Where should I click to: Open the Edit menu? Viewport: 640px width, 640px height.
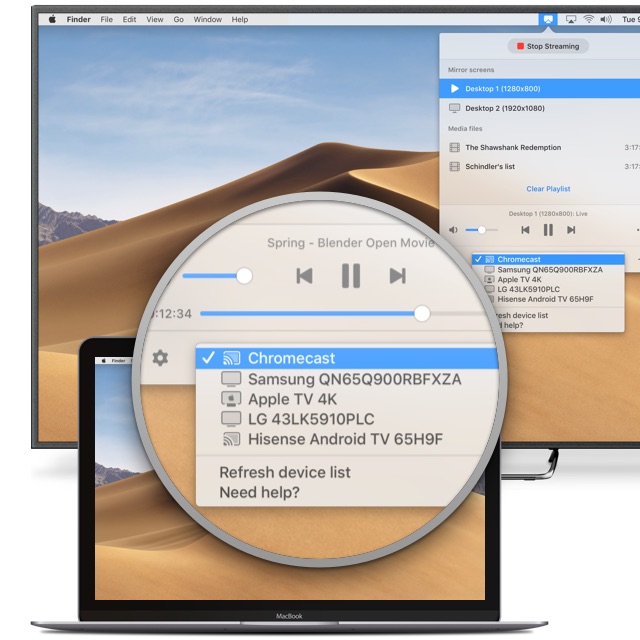pos(129,19)
